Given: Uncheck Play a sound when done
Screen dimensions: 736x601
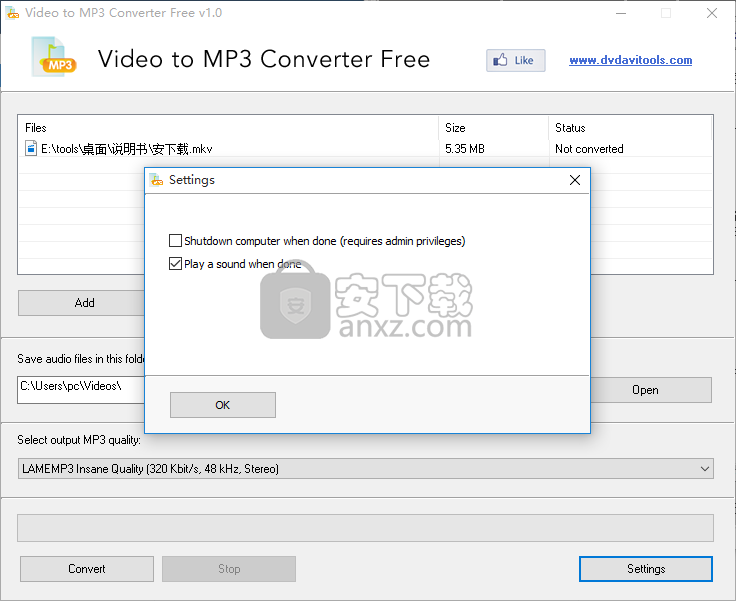Looking at the screenshot, I should click(x=176, y=264).
